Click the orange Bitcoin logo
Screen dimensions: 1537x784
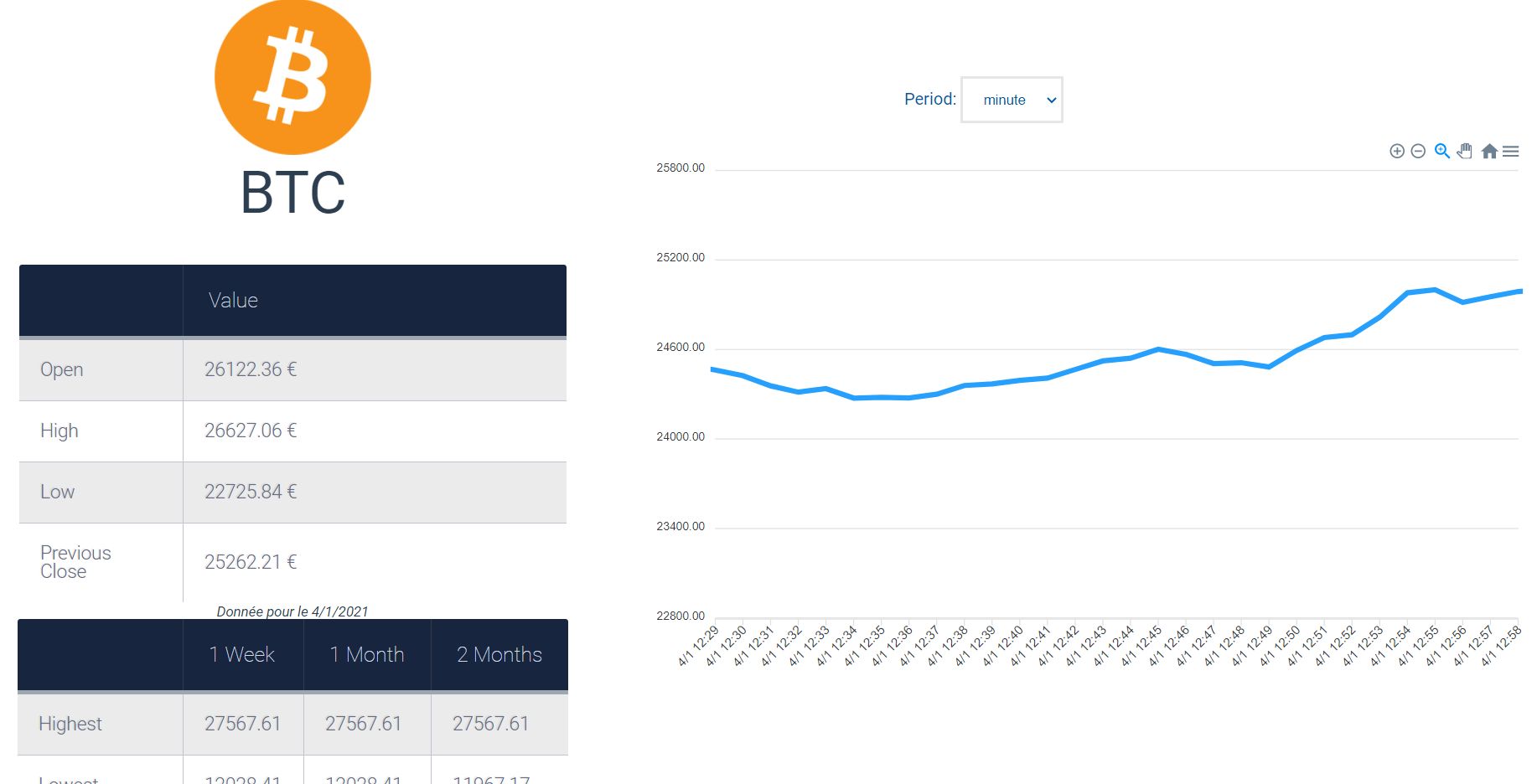pos(292,77)
